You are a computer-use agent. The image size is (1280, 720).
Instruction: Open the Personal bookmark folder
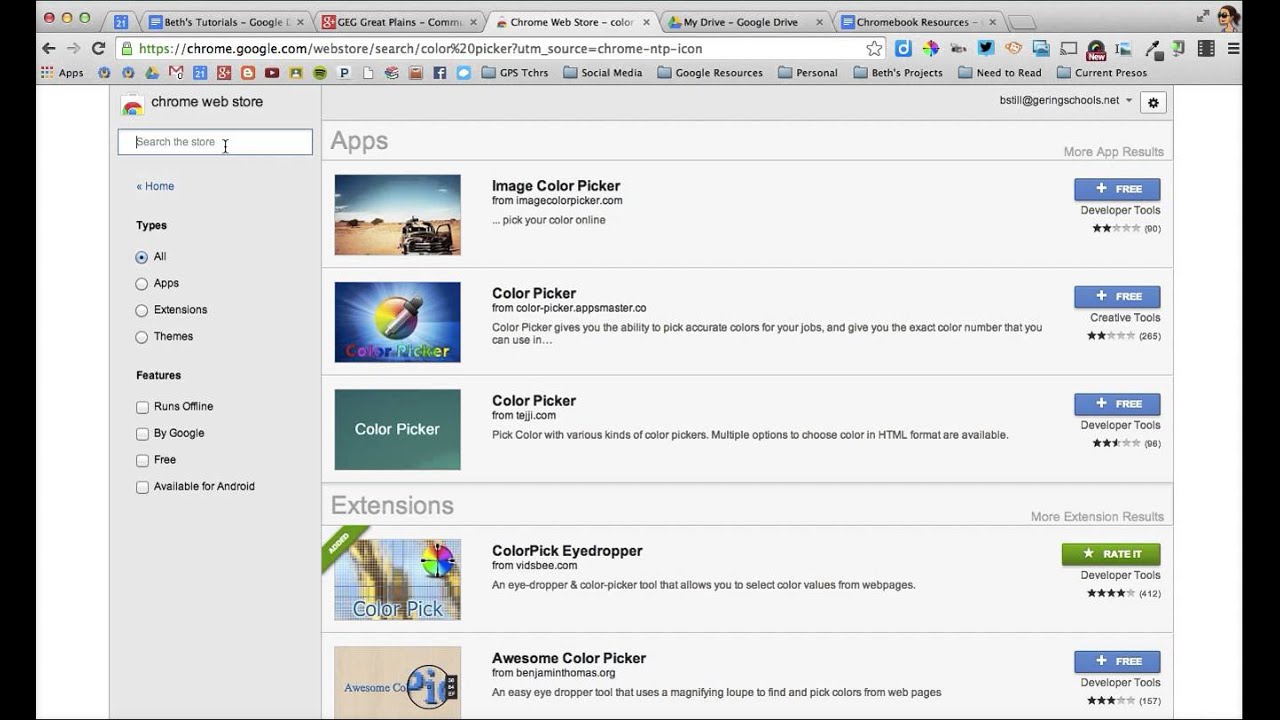[x=808, y=72]
